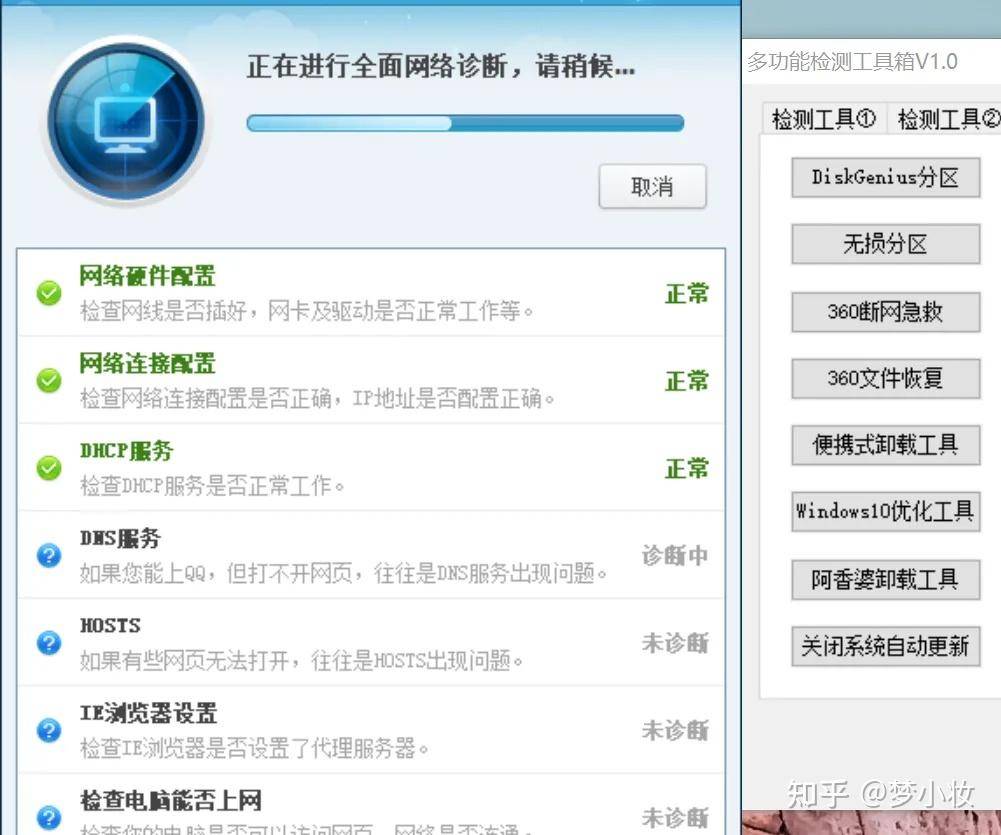1001x835 pixels.
Task: Click 未诊断 status of 检查电脑能否上网
Action: point(675,818)
